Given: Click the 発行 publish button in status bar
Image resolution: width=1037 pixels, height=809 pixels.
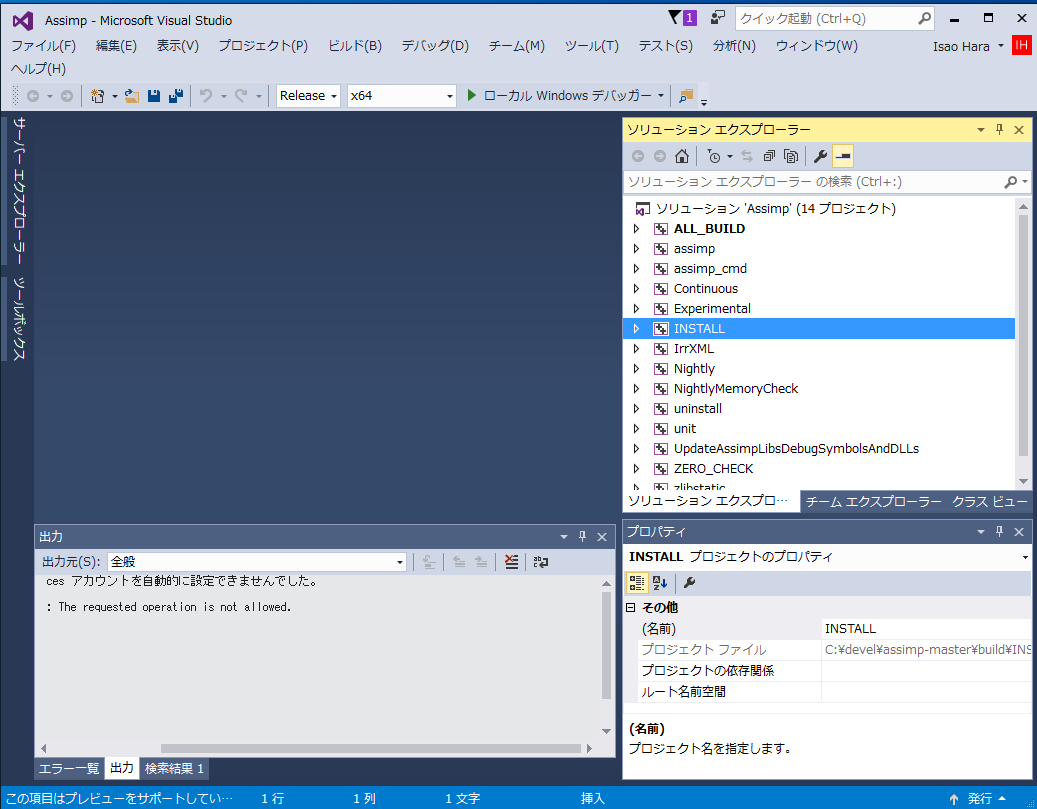Looking at the screenshot, I should click(978, 798).
